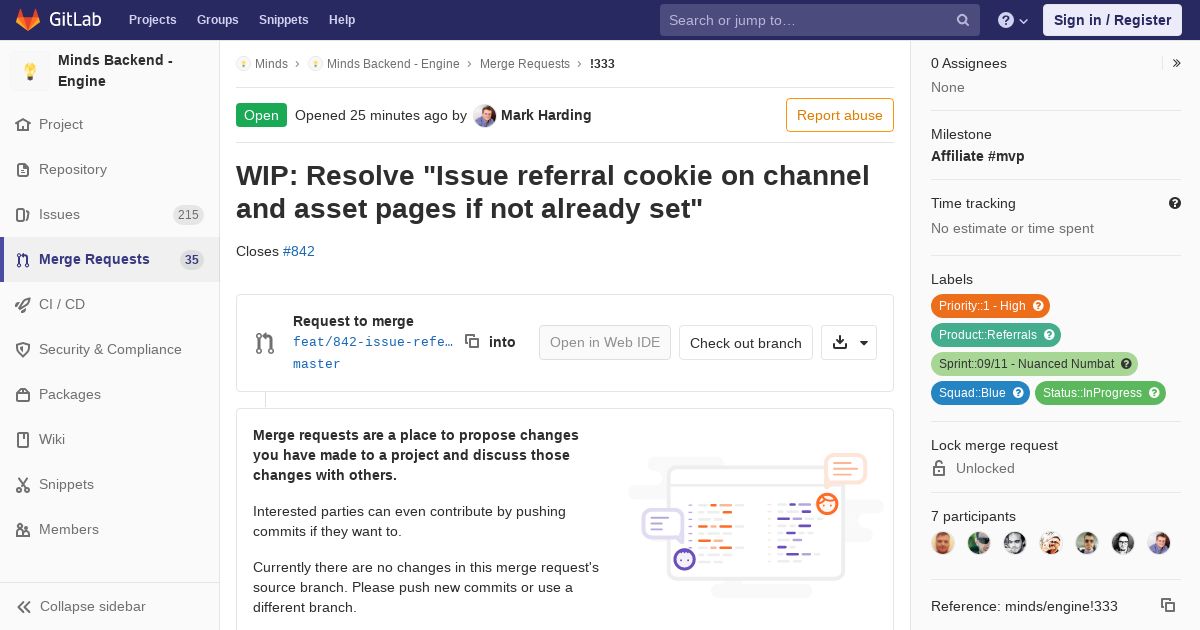Copy source branch name icon

point(472,341)
